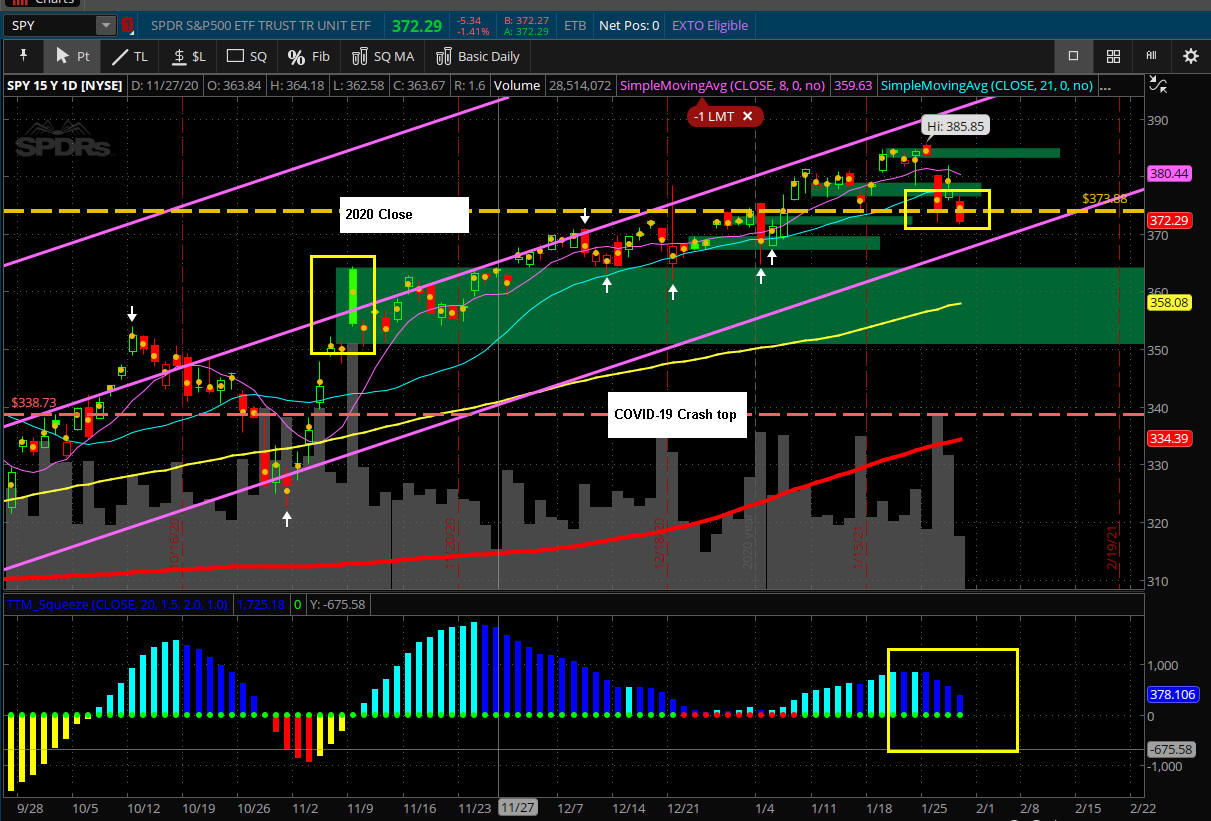Click the 380.44 magenta price label
The image size is (1211, 821).
click(x=1169, y=173)
